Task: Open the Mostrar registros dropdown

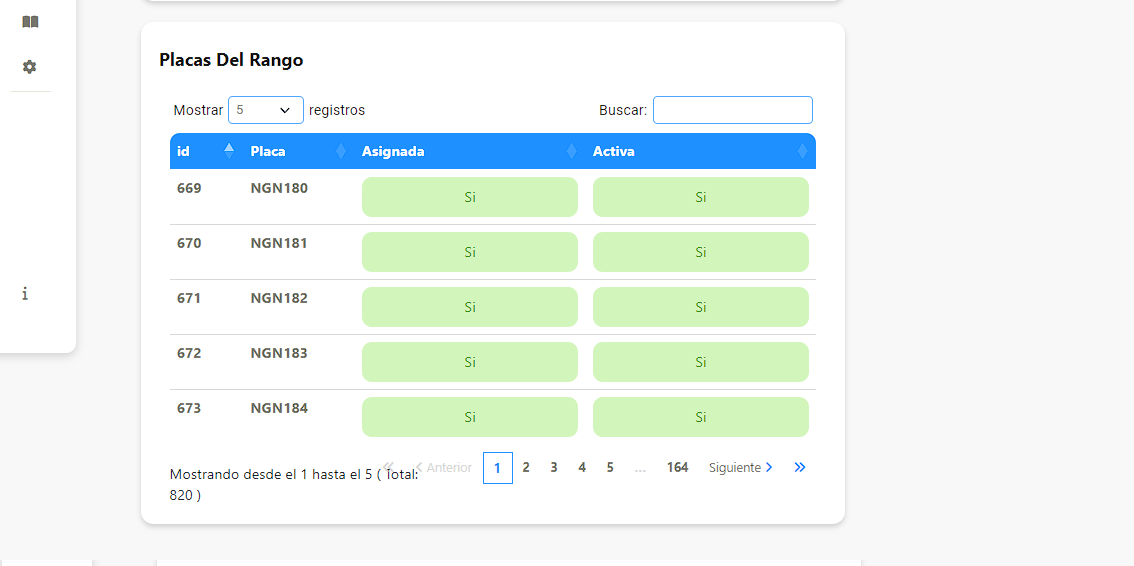Action: 265,110
